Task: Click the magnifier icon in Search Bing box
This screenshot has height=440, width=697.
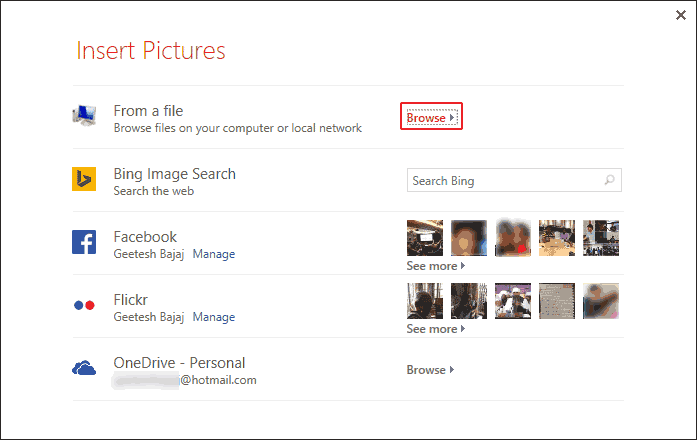Action: tap(609, 180)
